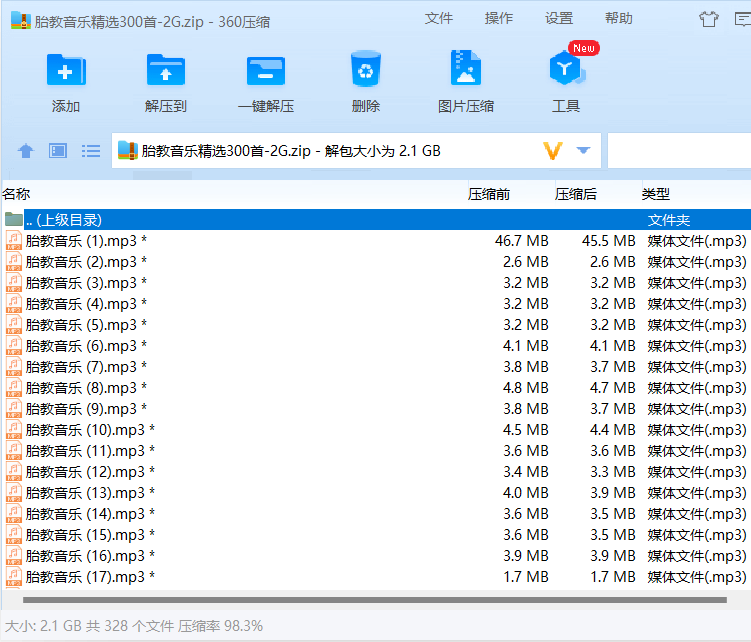The image size is (751, 642).
Task: Select the parent directory (上级目录) row
Action: coord(64,220)
